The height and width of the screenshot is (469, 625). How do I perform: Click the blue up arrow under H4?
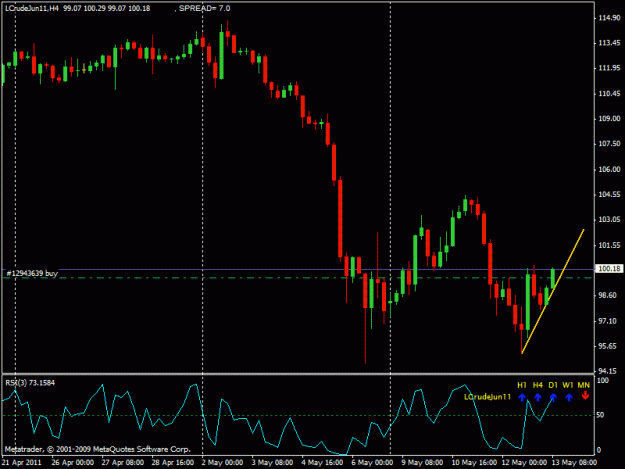tap(538, 397)
